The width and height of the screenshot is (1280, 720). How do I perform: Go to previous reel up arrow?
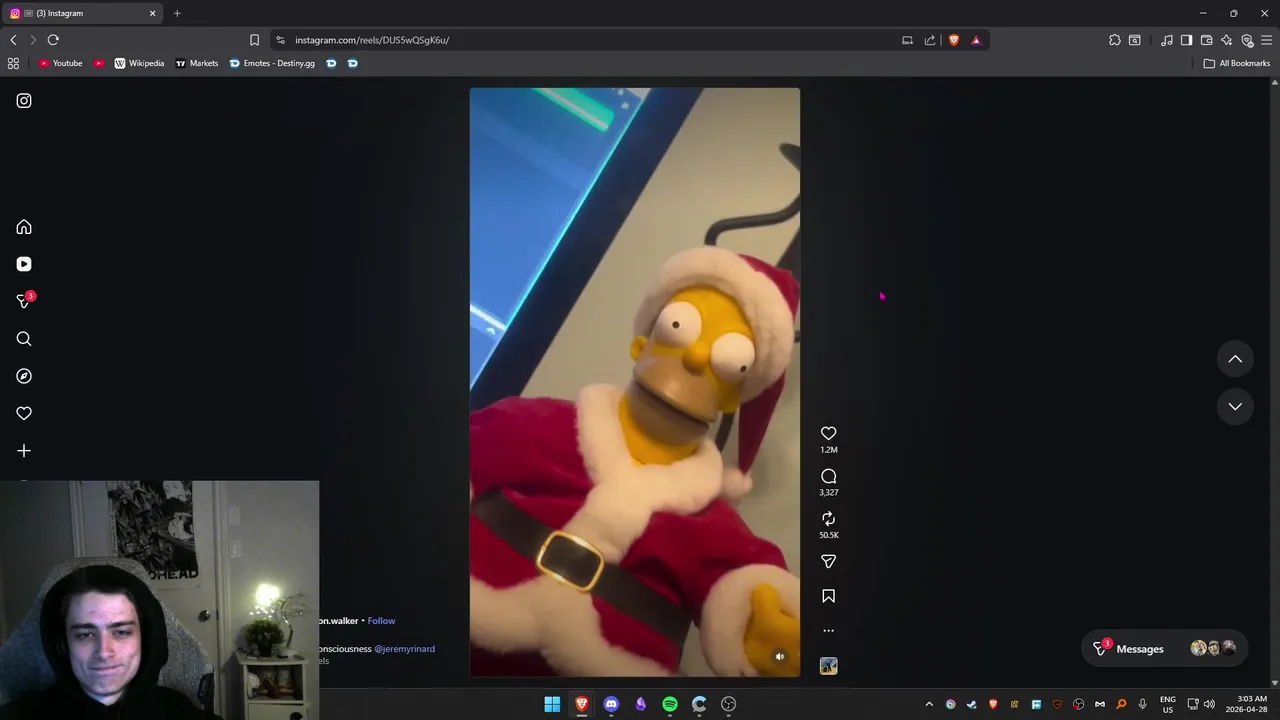(x=1235, y=359)
